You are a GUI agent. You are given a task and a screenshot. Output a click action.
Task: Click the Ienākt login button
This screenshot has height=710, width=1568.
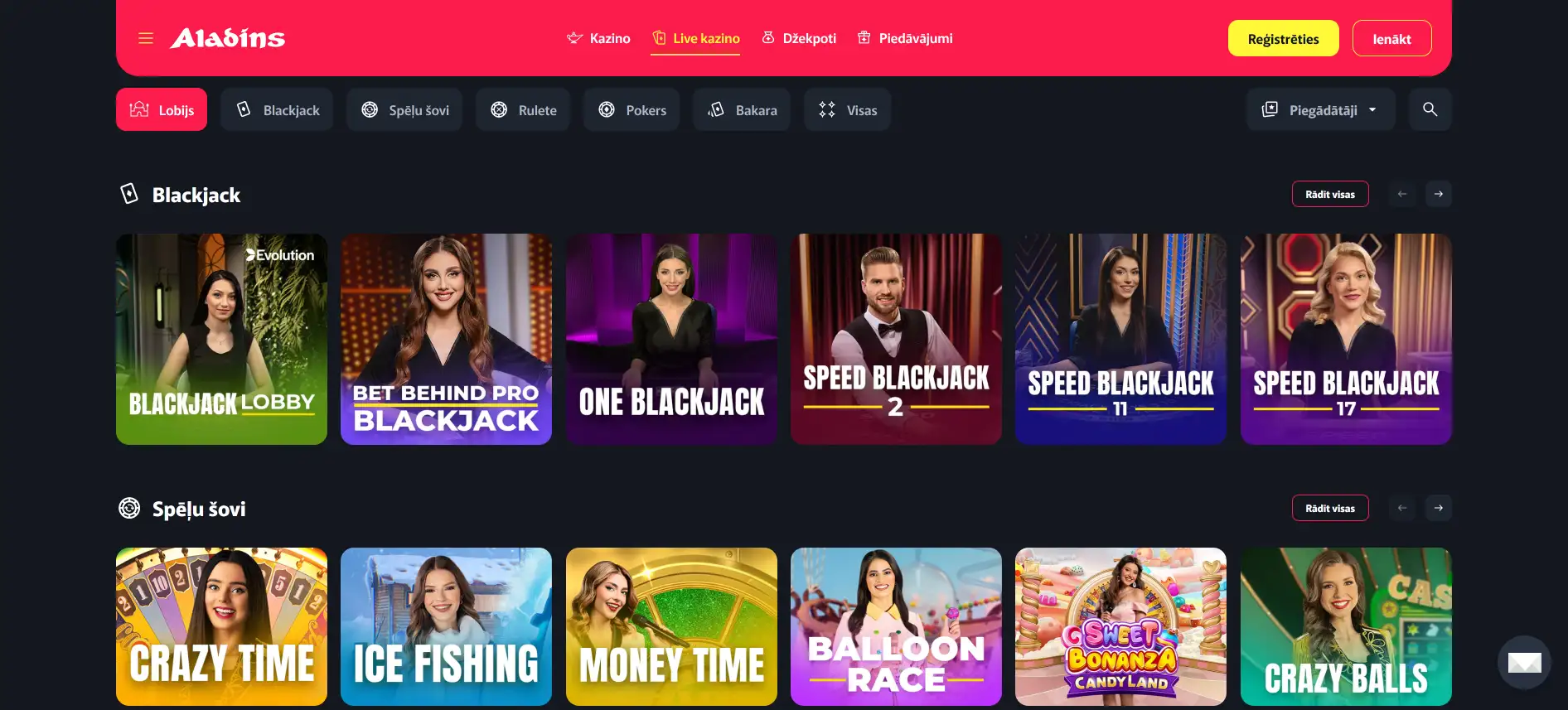coord(1391,38)
